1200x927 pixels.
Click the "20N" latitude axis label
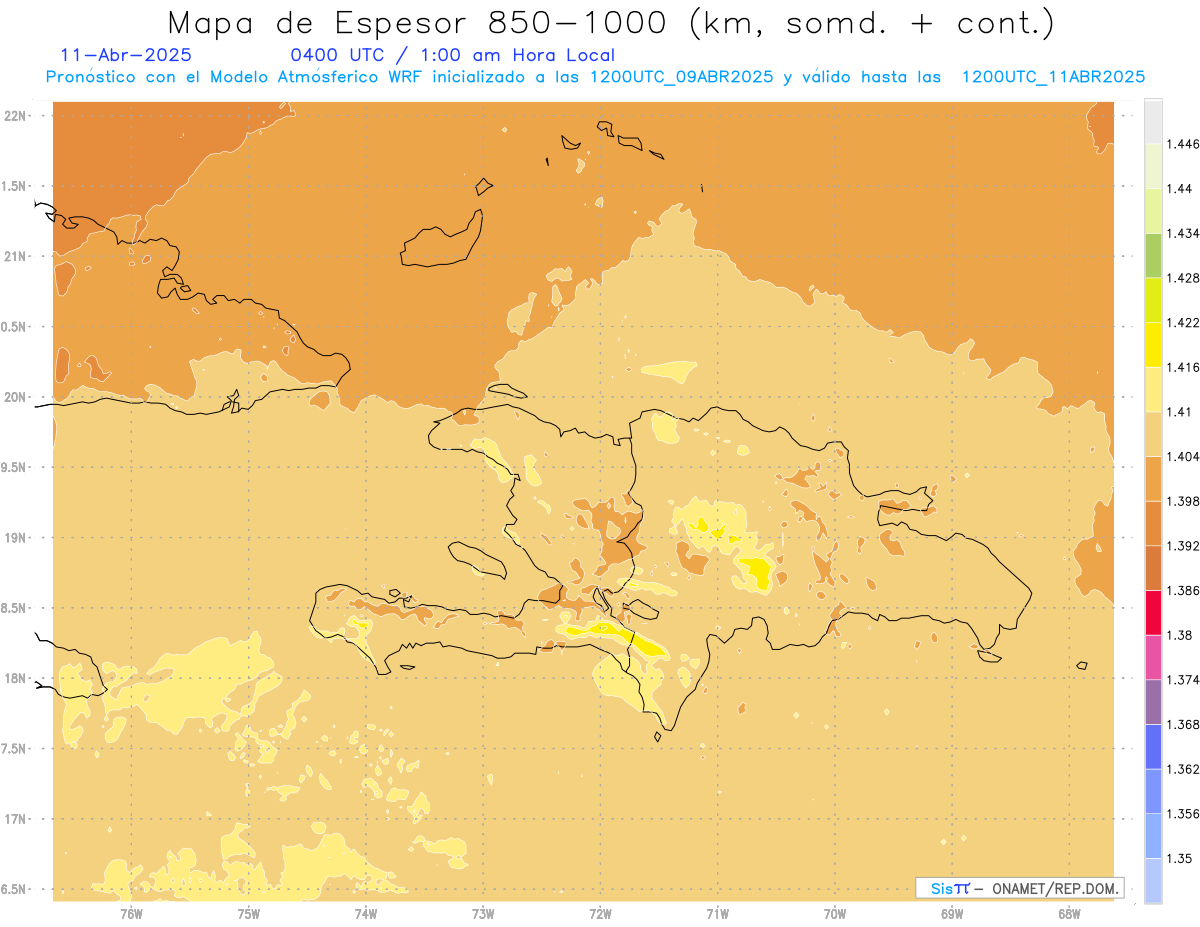pos(16,397)
